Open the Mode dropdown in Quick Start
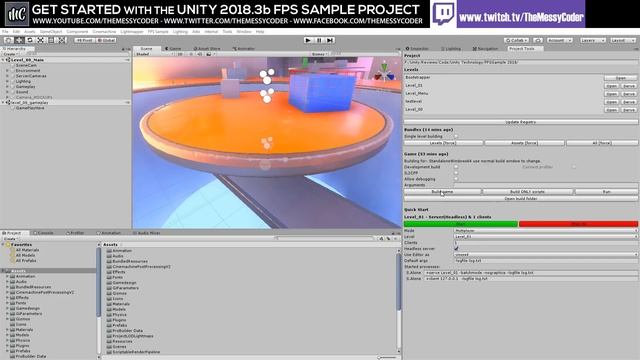The height and width of the screenshot is (360, 640). click(x=546, y=231)
